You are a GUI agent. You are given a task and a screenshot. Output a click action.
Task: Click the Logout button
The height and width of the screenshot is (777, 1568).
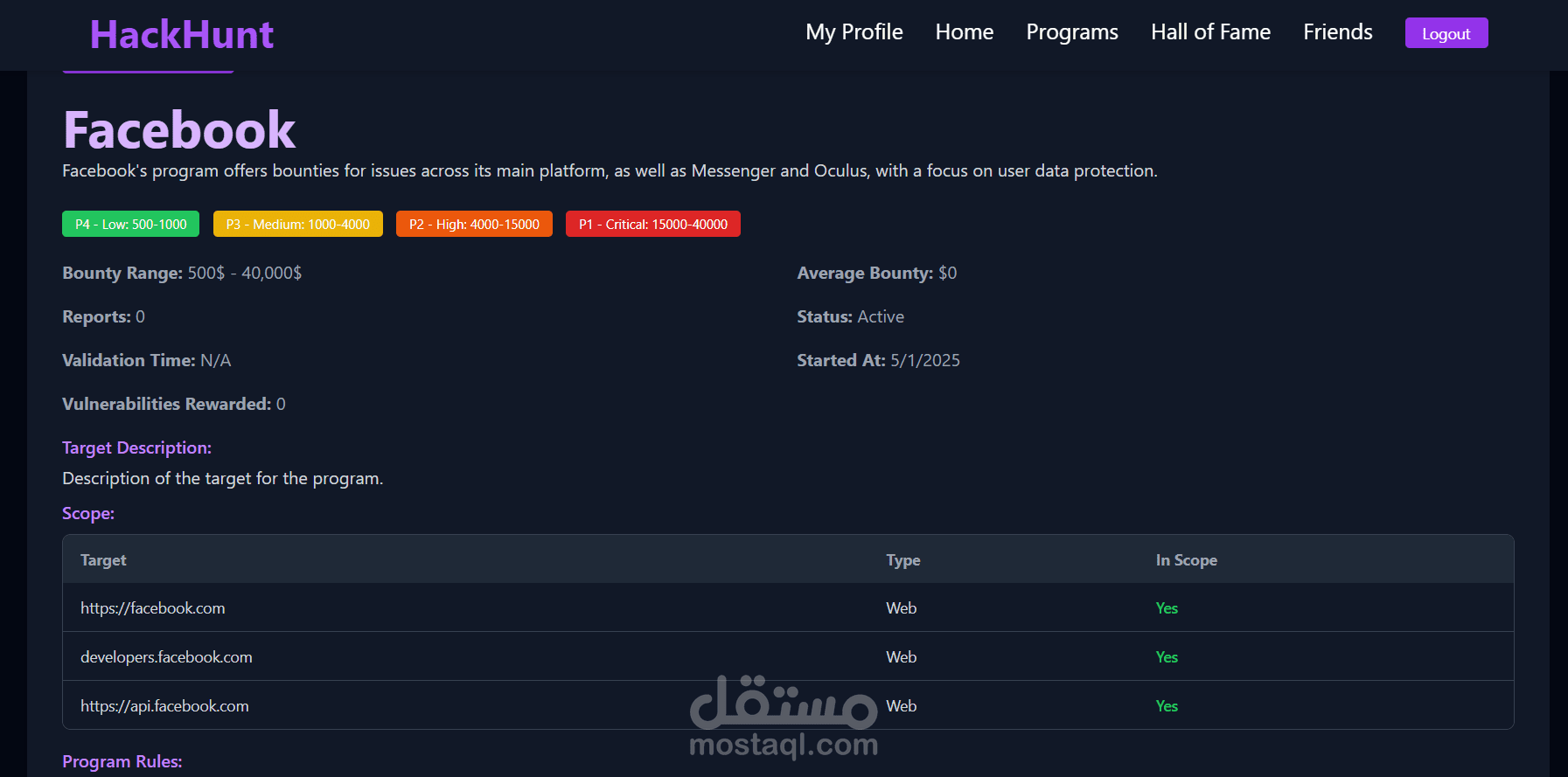click(1446, 33)
